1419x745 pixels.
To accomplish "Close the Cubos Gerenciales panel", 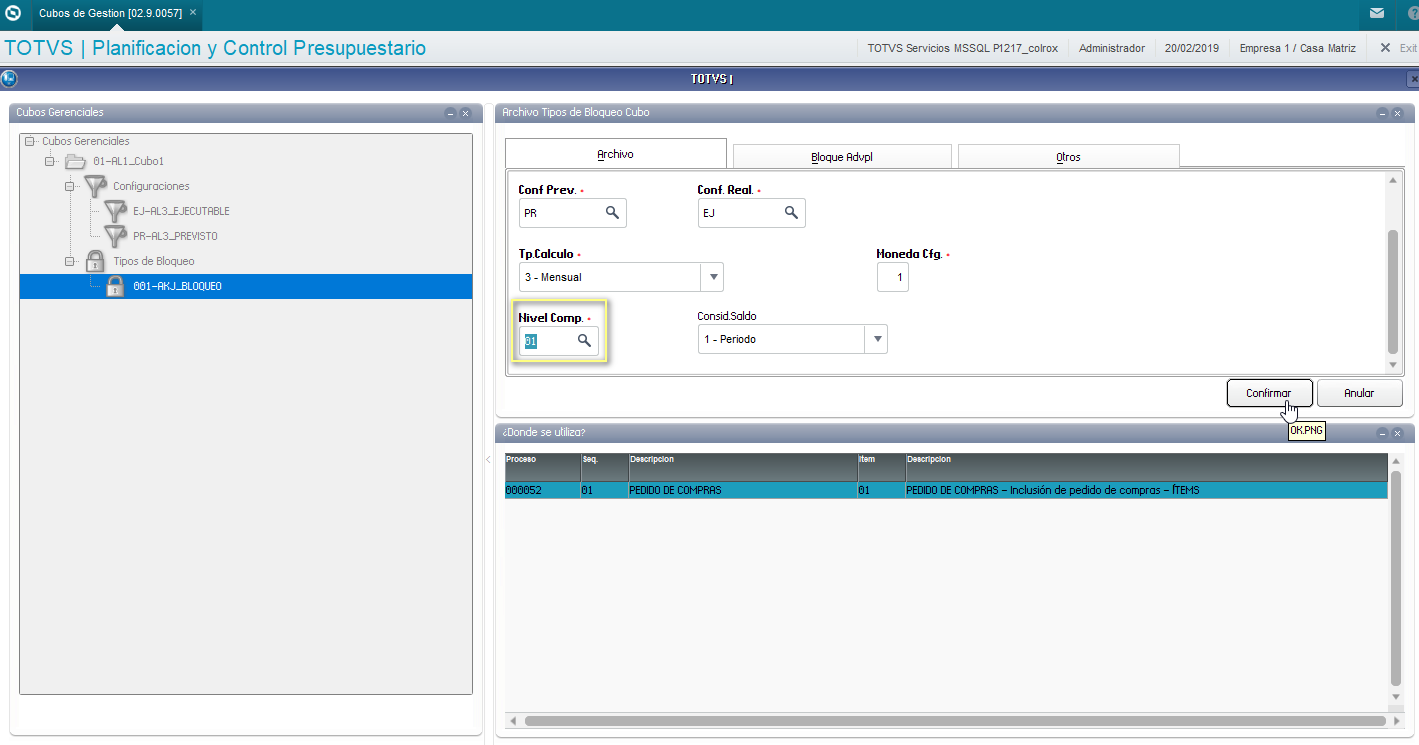I will pyautogui.click(x=465, y=113).
